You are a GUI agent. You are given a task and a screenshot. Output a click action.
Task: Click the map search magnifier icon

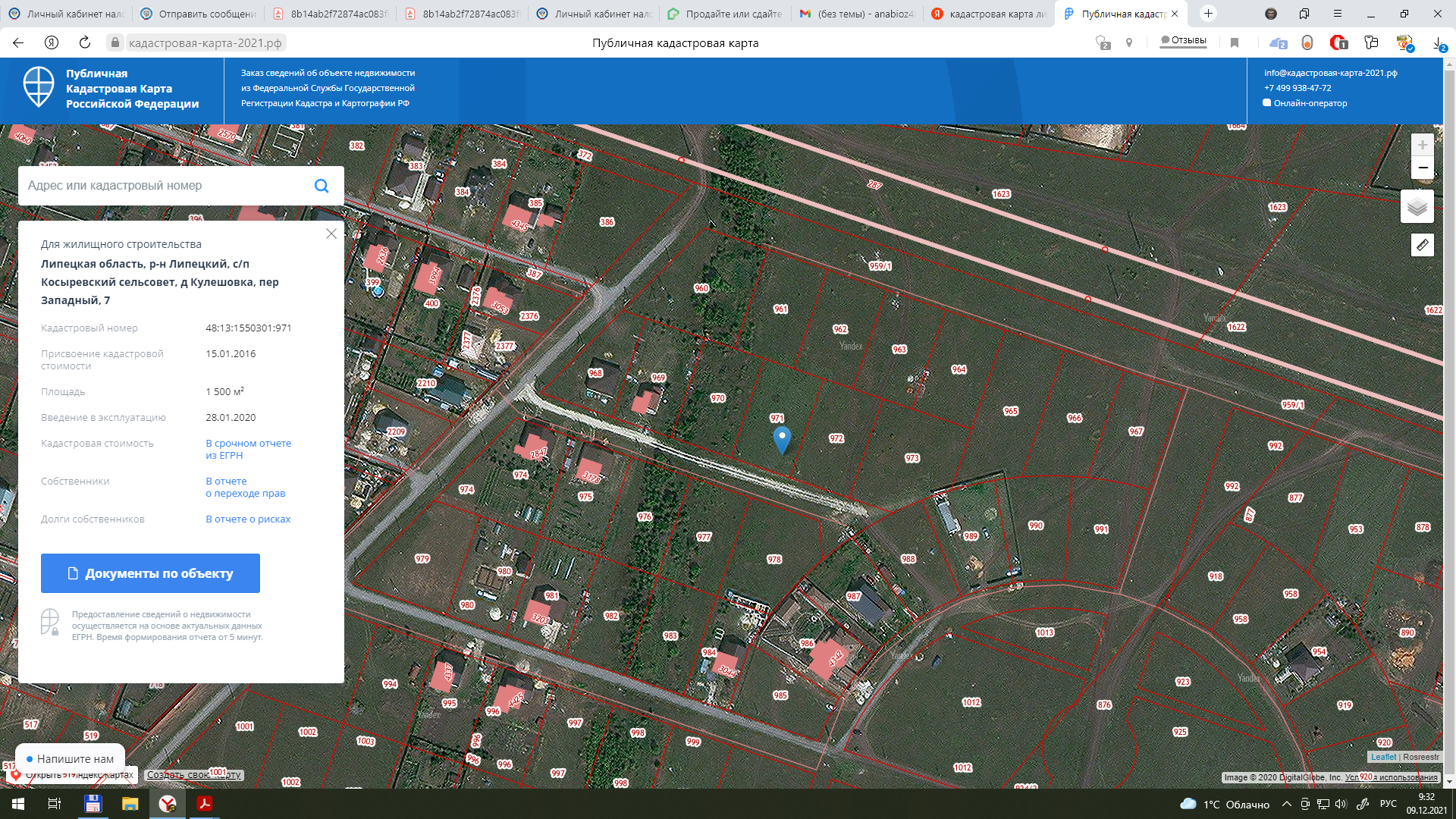(322, 186)
